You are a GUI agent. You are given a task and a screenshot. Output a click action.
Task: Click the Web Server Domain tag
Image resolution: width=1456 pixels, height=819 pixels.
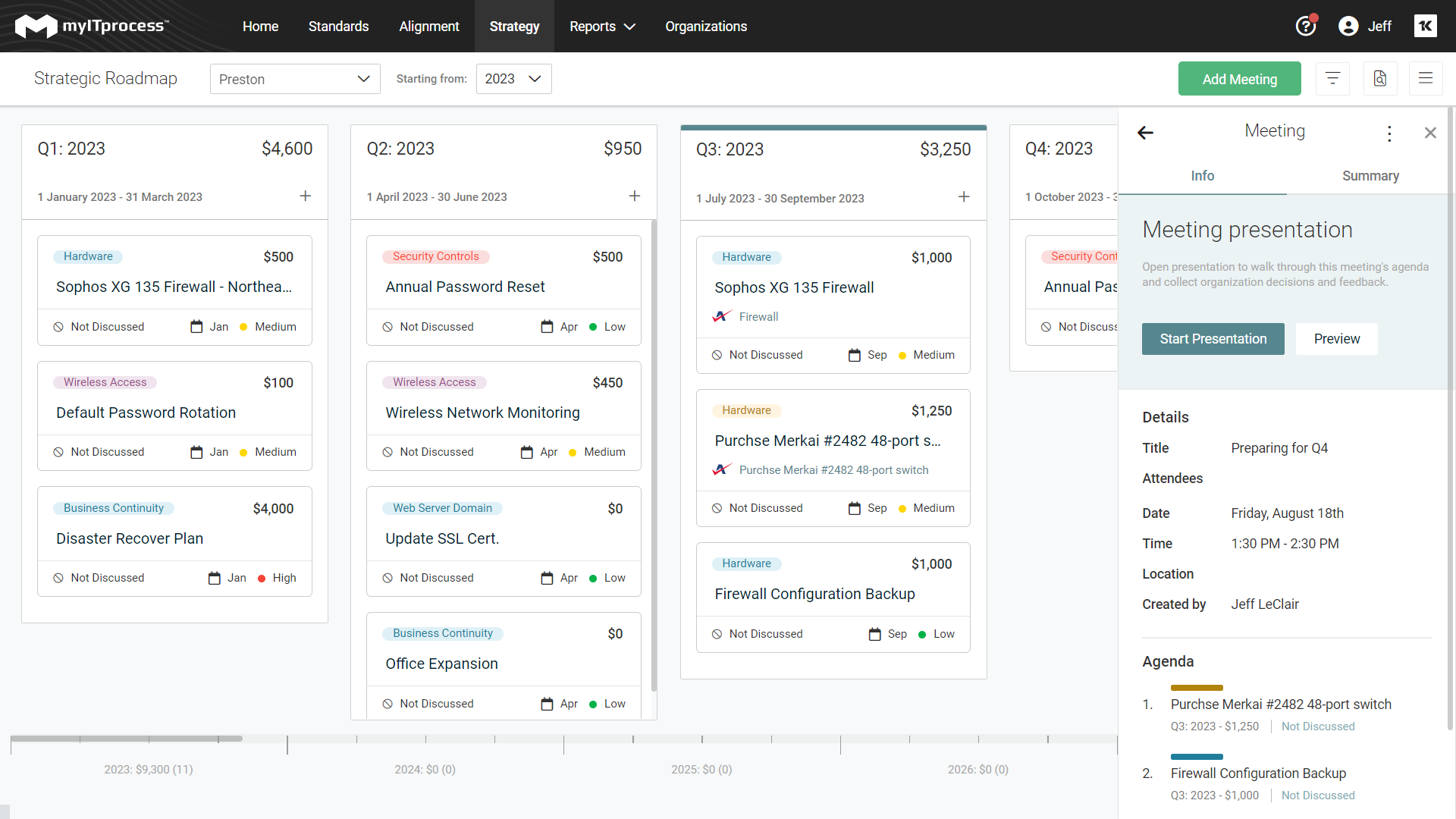pyautogui.click(x=442, y=508)
